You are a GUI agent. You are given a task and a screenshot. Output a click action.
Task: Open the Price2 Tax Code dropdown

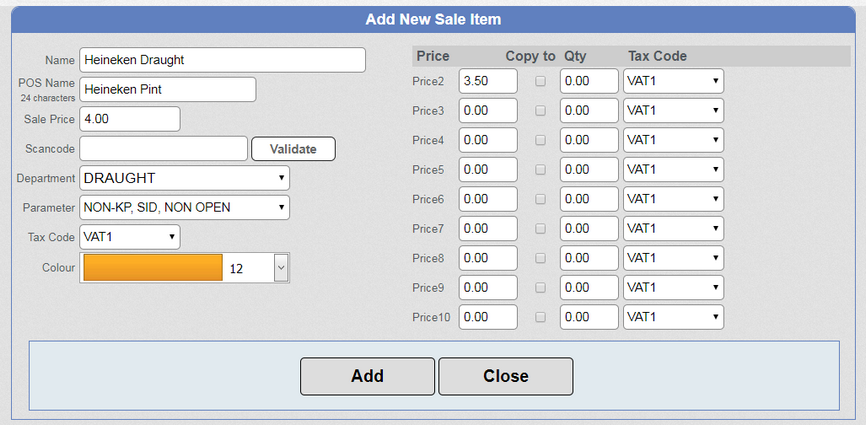coord(673,81)
